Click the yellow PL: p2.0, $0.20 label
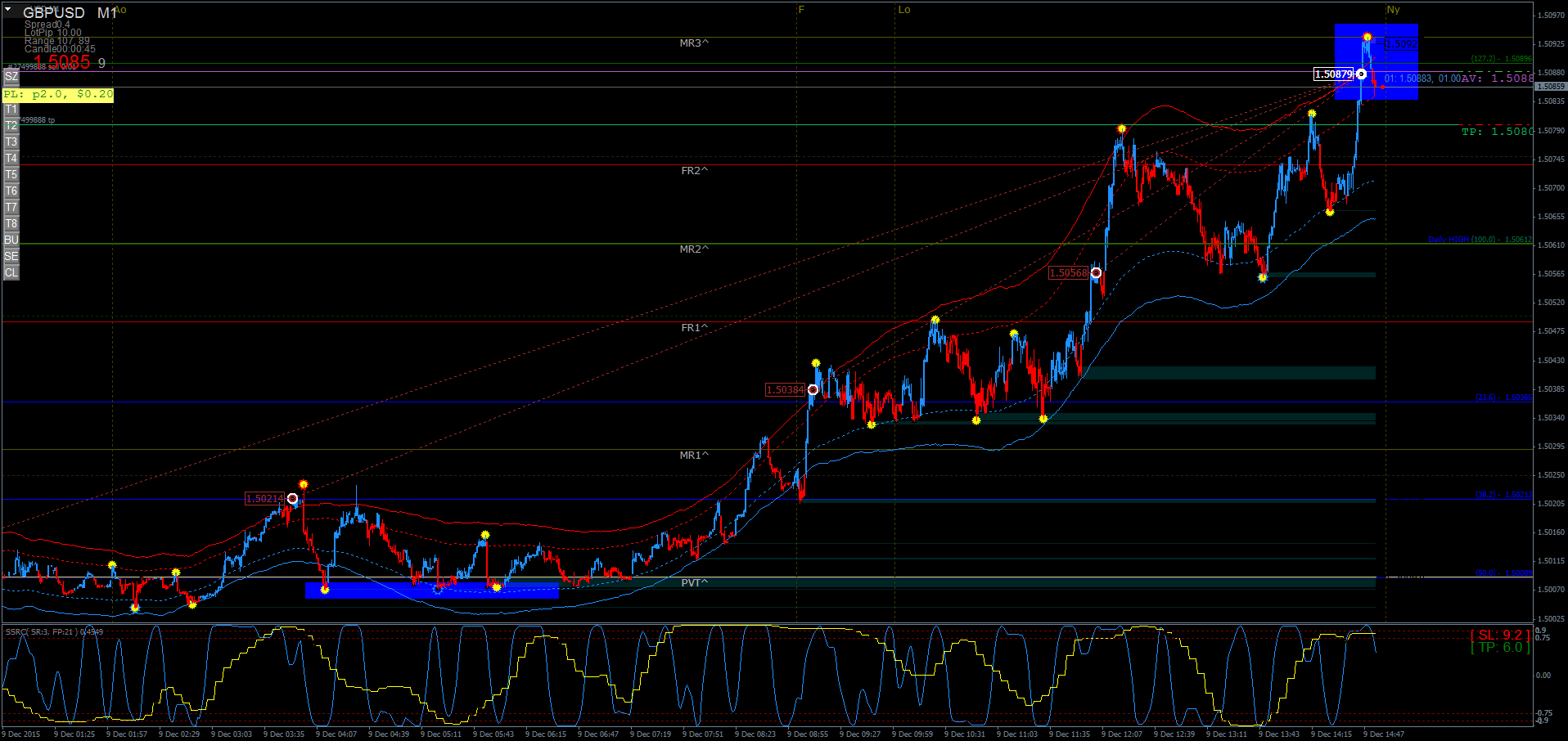Viewport: 1568px width, 741px height. click(x=58, y=95)
